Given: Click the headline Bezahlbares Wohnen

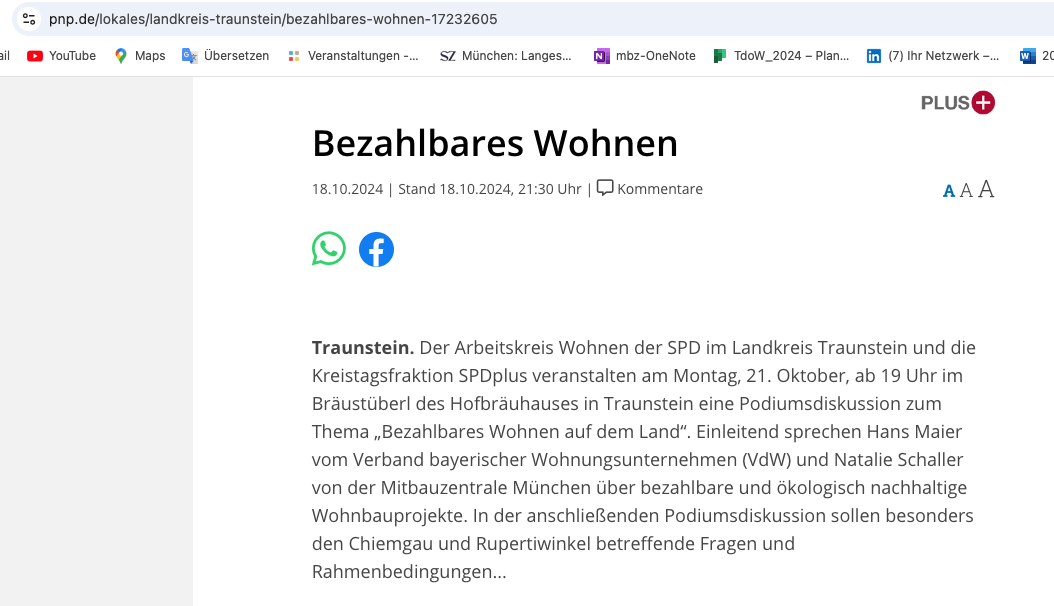Looking at the screenshot, I should (x=495, y=143).
